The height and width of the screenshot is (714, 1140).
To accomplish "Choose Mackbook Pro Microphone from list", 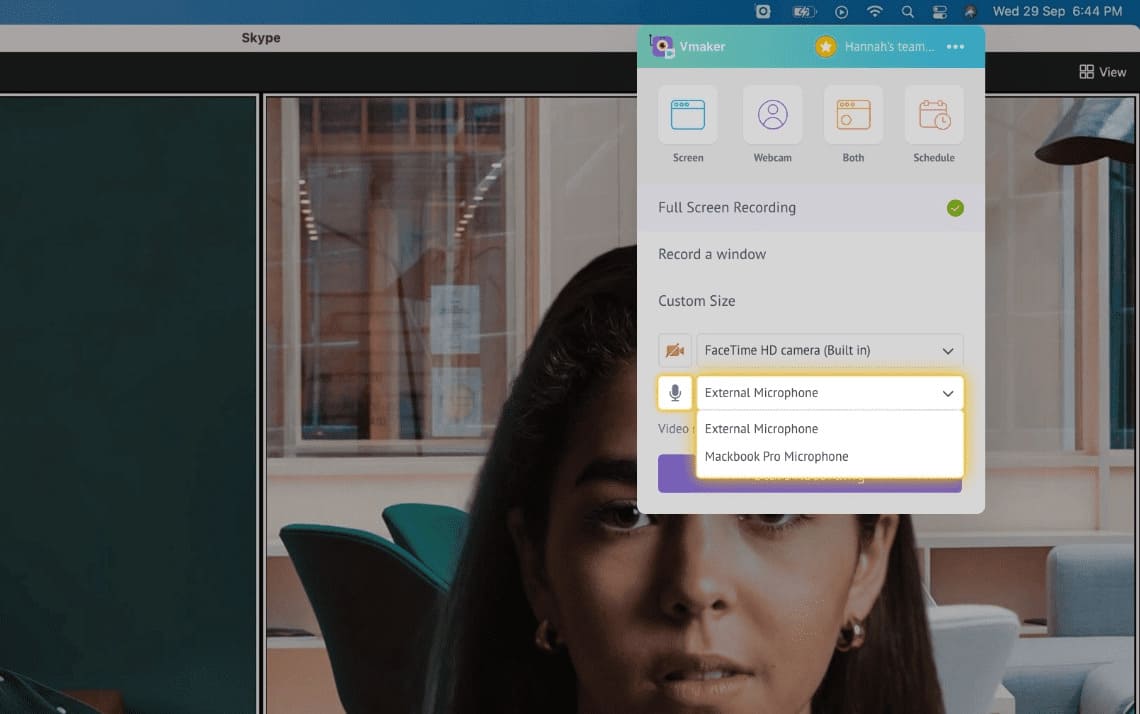I will click(x=776, y=457).
